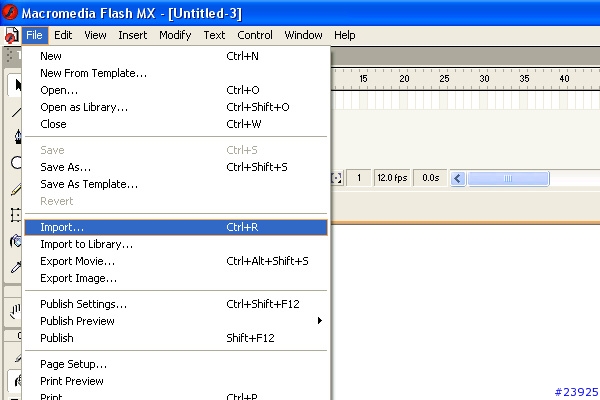This screenshot has width=600, height=400.
Task: Click the highlighted Import... entry
Action: [176, 227]
